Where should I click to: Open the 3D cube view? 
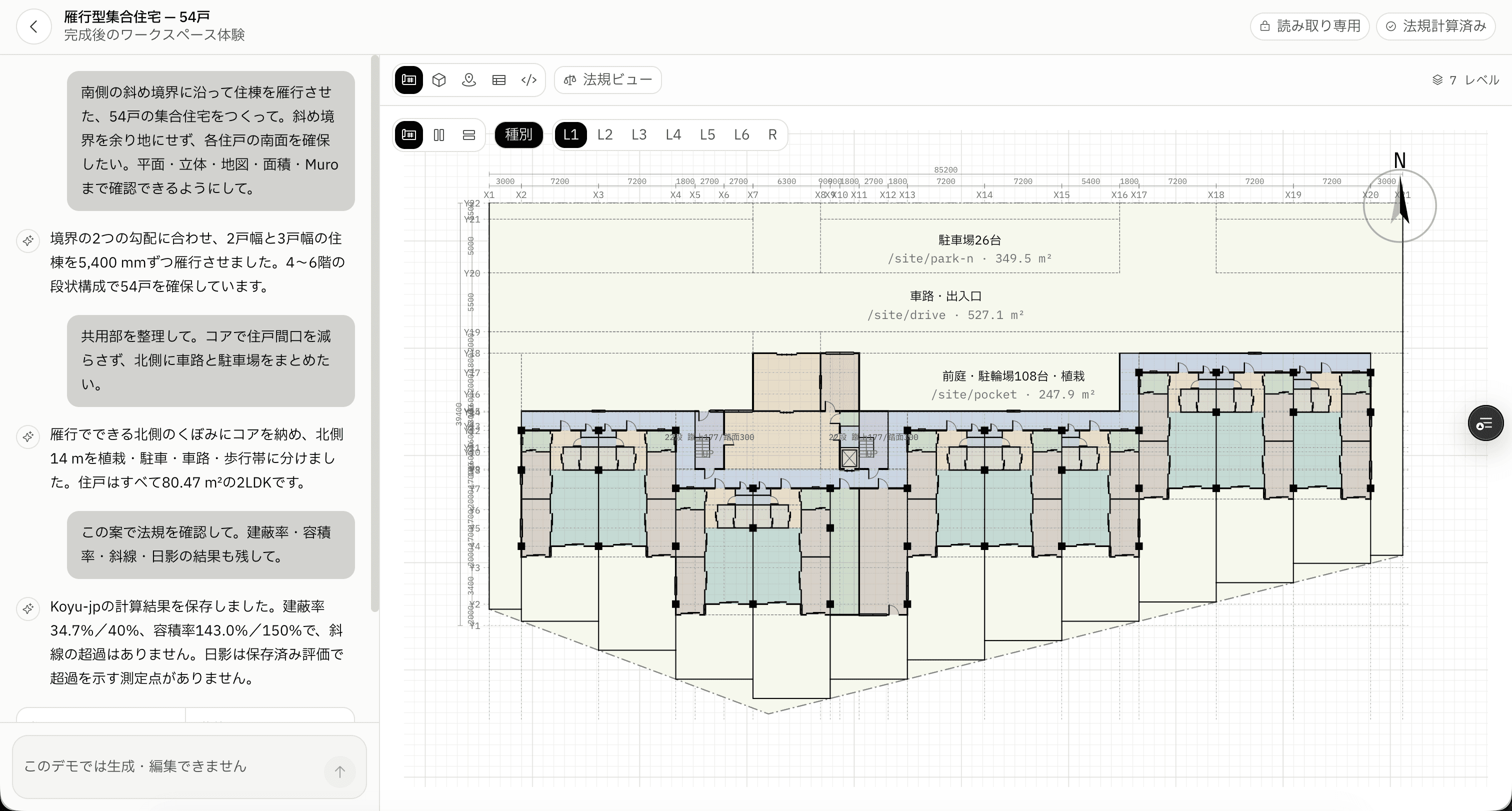tap(439, 80)
